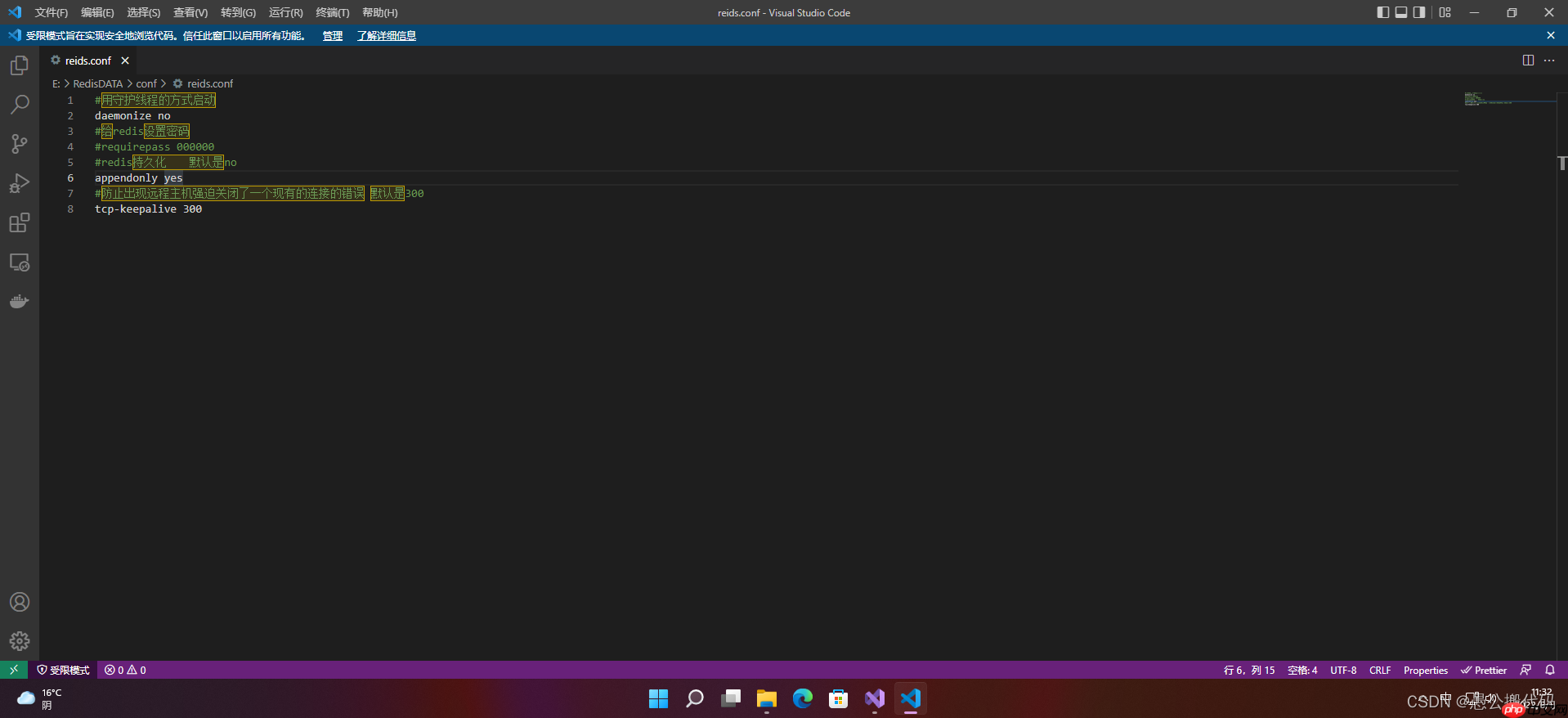
Task: Change encoding via UTF-8 status item
Action: pyautogui.click(x=1343, y=670)
